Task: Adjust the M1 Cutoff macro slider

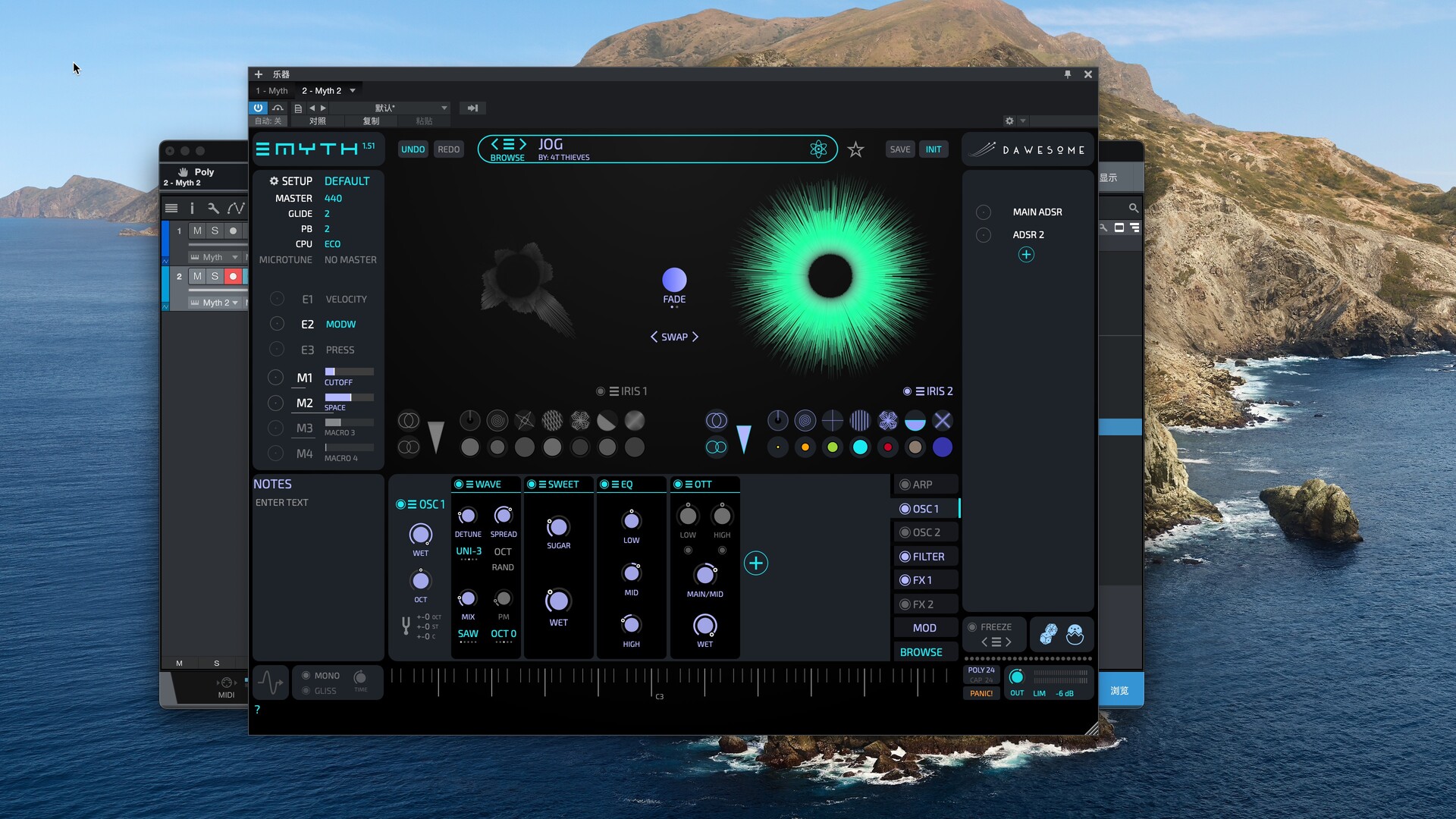Action: (349, 372)
